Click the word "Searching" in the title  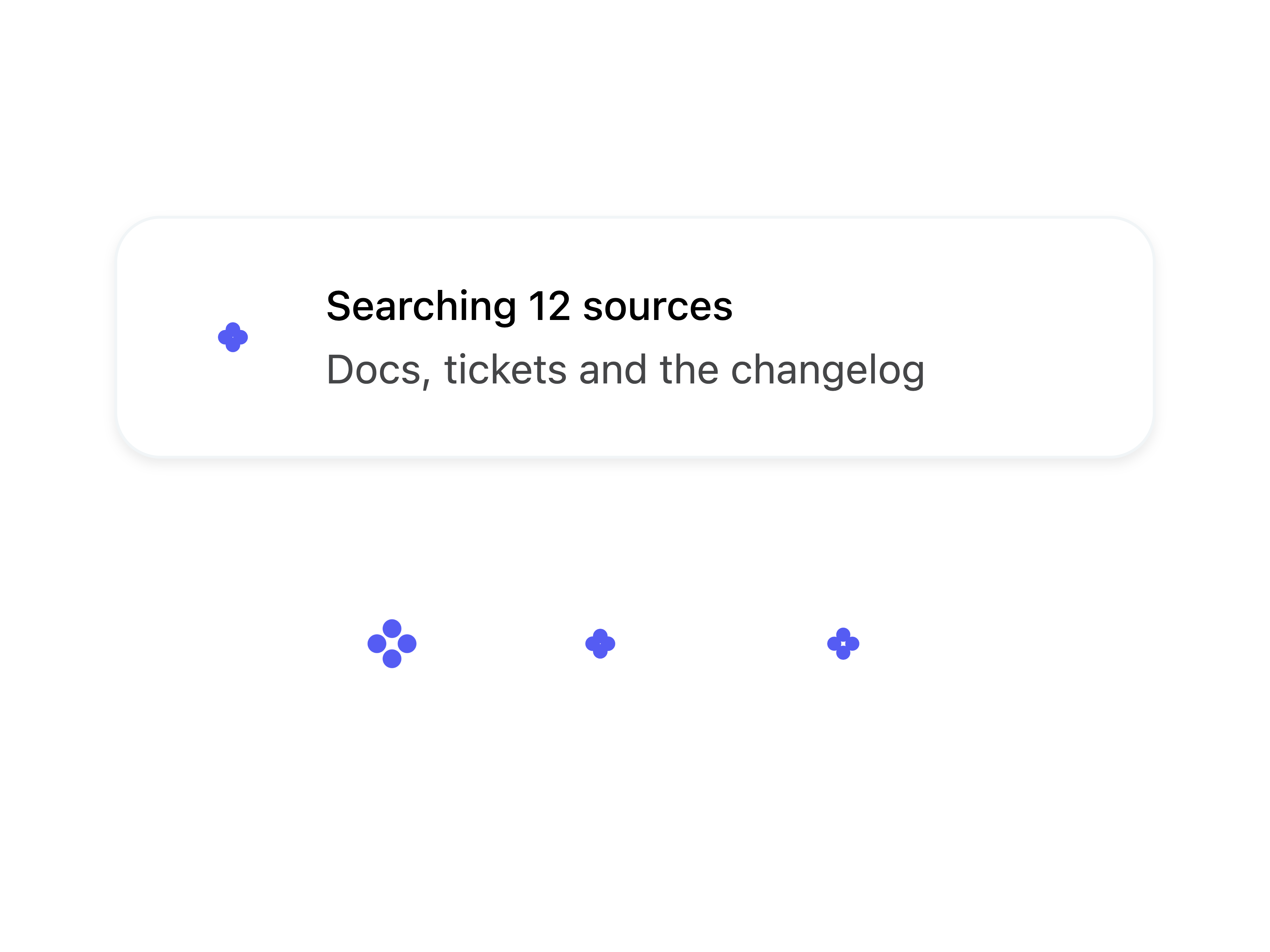421,306
